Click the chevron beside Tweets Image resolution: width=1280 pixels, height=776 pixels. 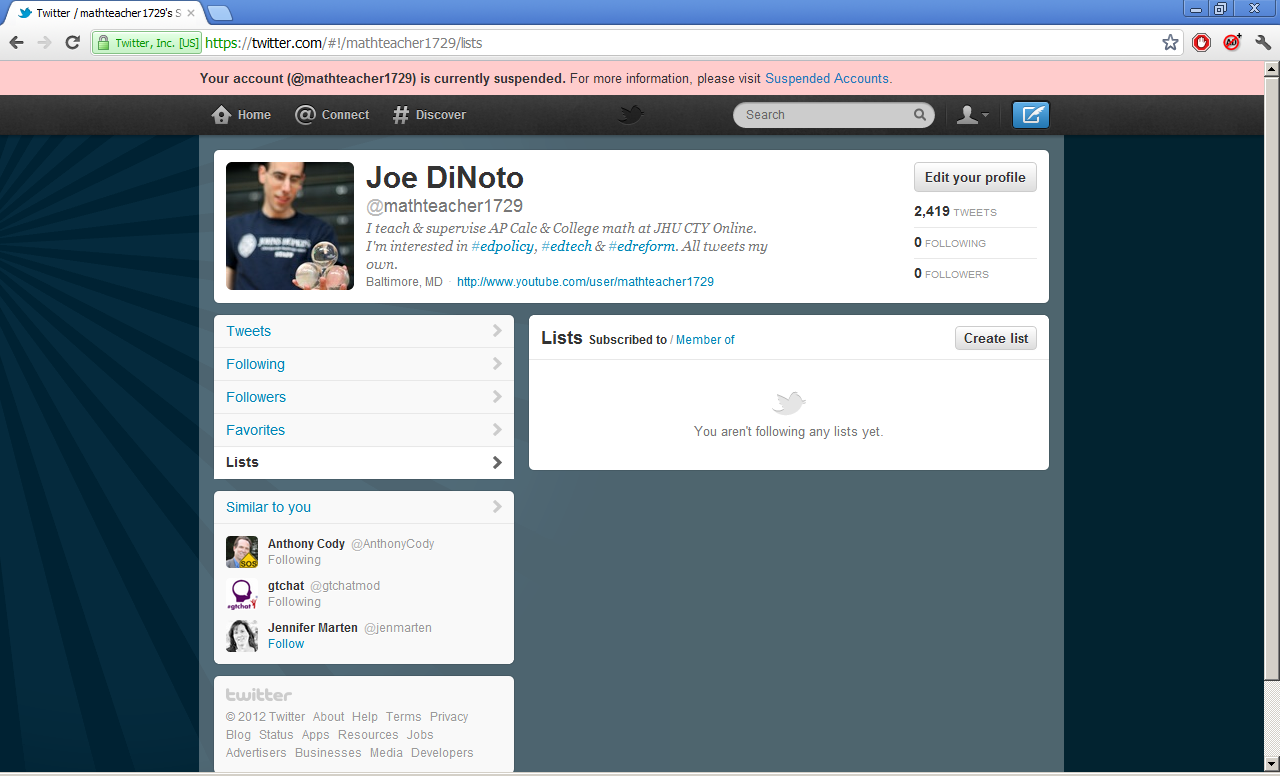click(x=497, y=331)
